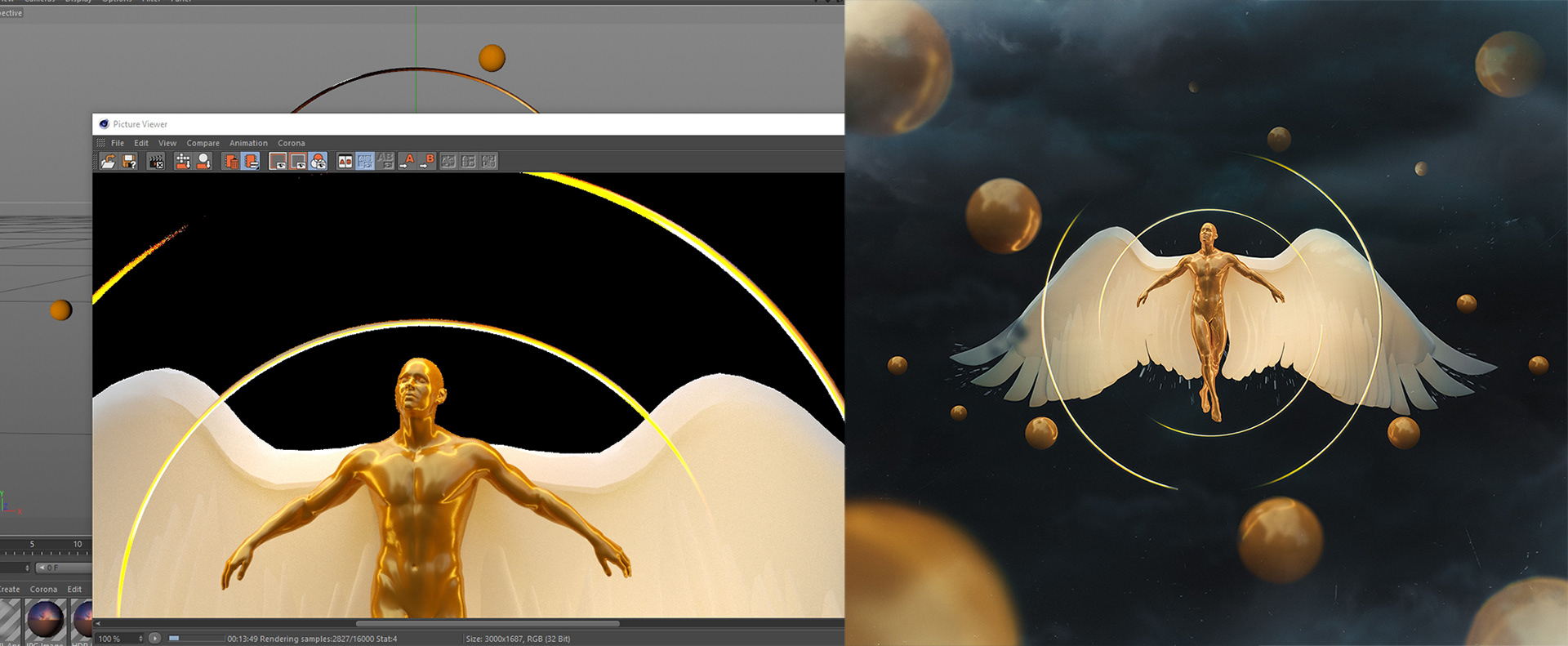Click the Size: 3000x1687 status text
This screenshot has height=646, width=1568.
coord(518,639)
